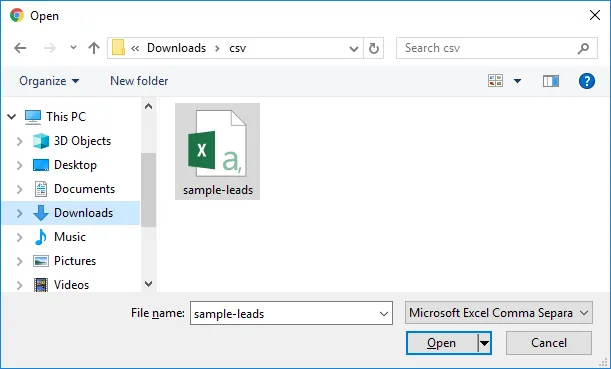This screenshot has width=611, height=369.
Task: Go up one folder level
Action: 94,48
